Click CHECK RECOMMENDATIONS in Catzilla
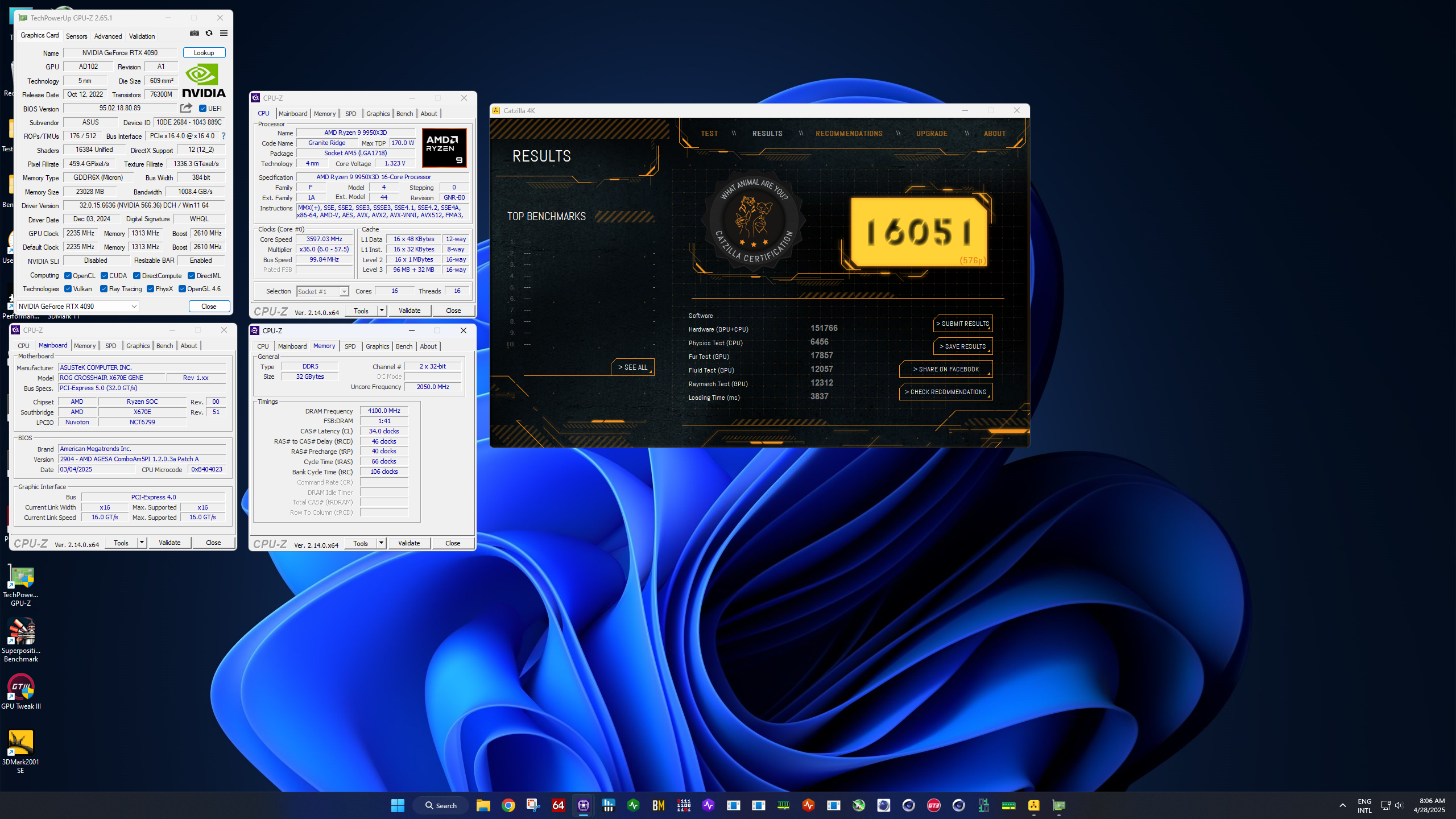This screenshot has height=819, width=1456. click(946, 392)
